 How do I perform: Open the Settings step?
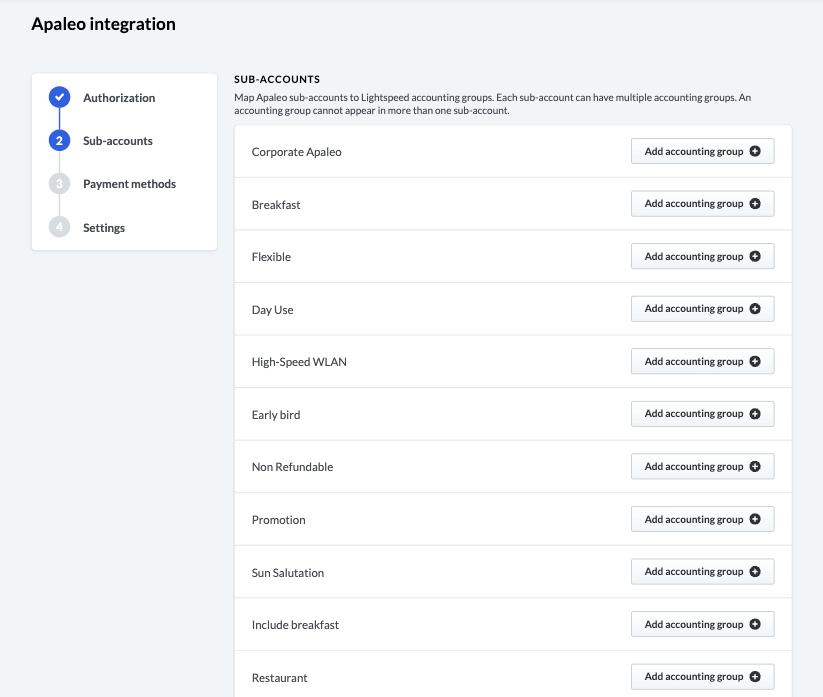(104, 228)
